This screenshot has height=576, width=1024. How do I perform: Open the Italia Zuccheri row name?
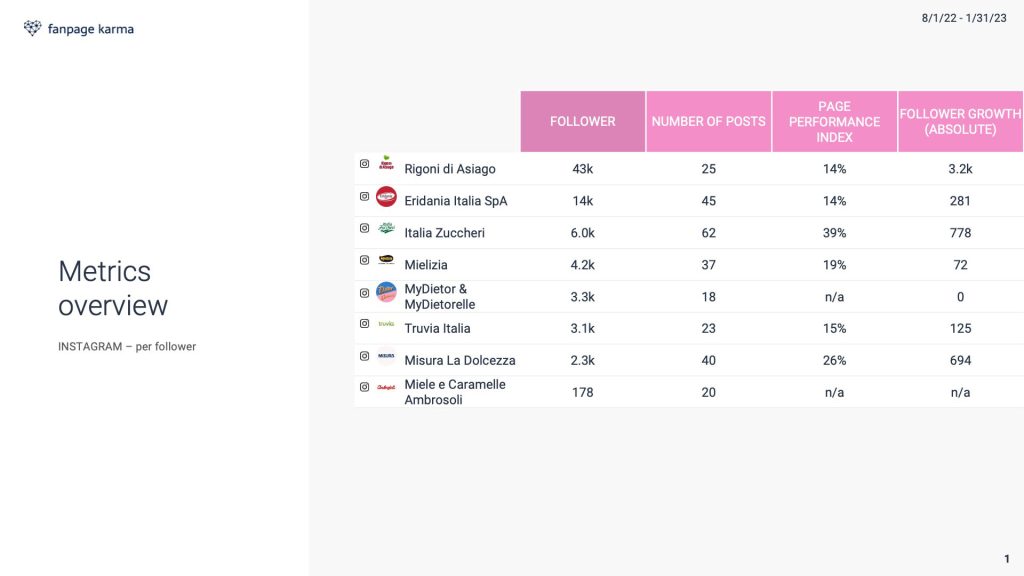[444, 233]
